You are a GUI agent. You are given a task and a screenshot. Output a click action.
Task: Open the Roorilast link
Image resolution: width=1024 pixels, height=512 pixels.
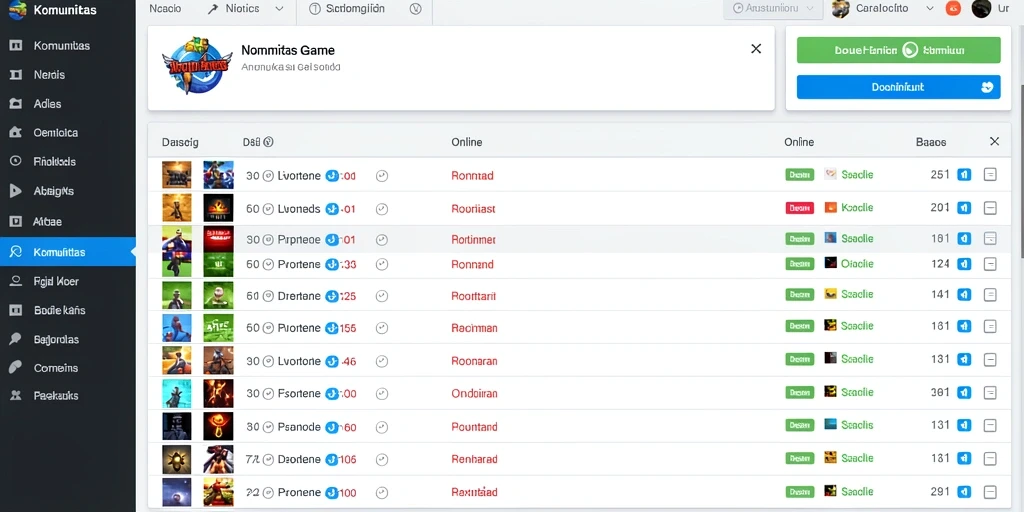473,208
